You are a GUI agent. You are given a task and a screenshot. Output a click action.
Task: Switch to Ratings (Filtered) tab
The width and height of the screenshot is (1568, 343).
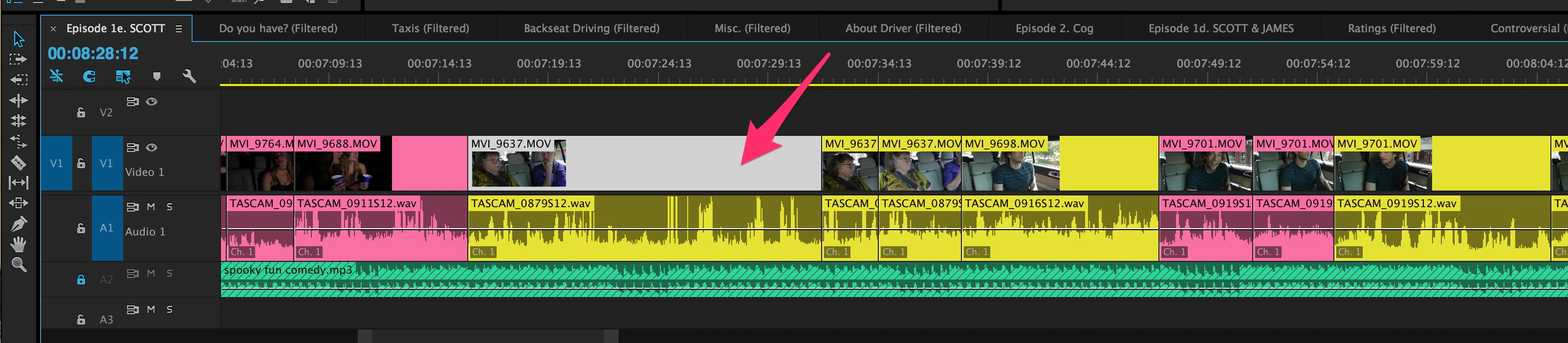pyautogui.click(x=1392, y=28)
